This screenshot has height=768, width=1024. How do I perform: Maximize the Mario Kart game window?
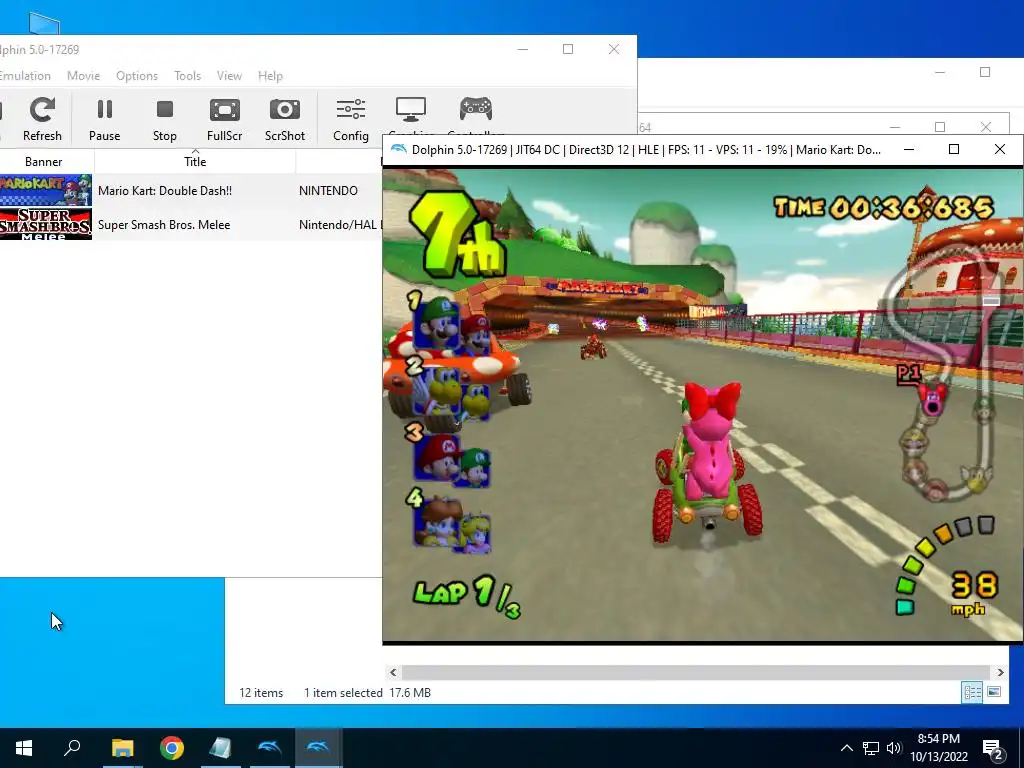pyautogui.click(x=954, y=150)
